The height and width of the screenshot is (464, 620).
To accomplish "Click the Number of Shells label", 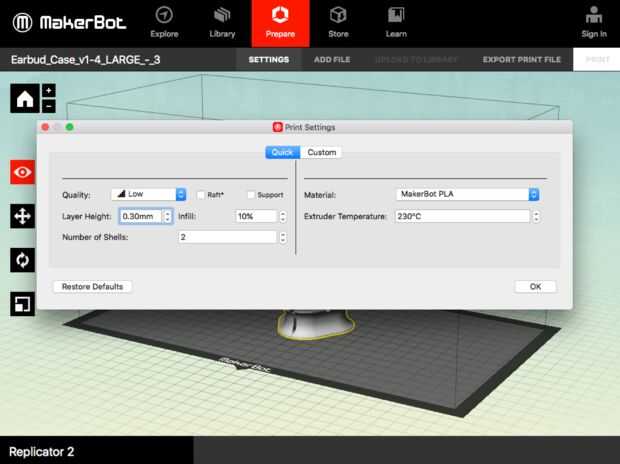I will tap(95, 237).
